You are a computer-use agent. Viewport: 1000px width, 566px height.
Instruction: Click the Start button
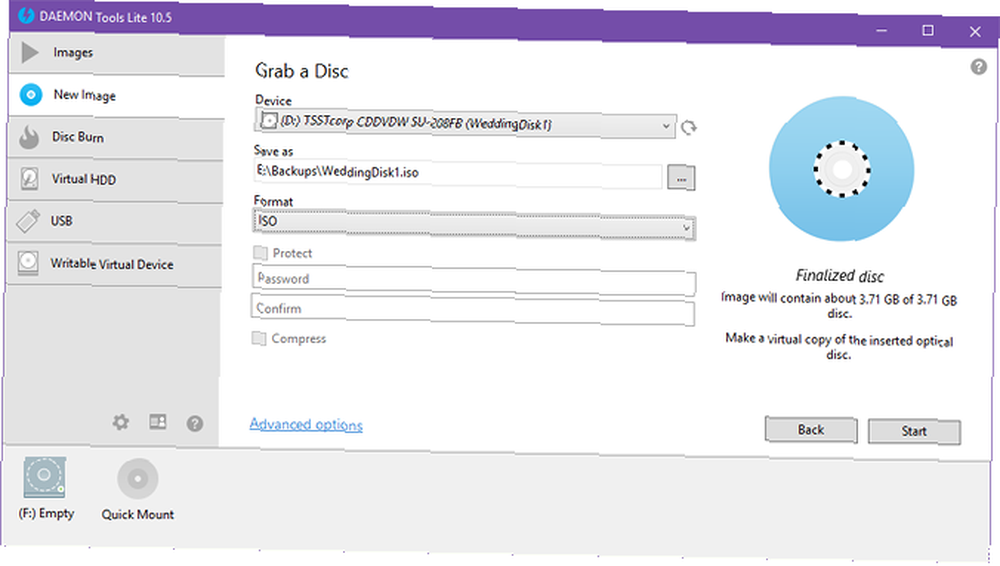(914, 431)
